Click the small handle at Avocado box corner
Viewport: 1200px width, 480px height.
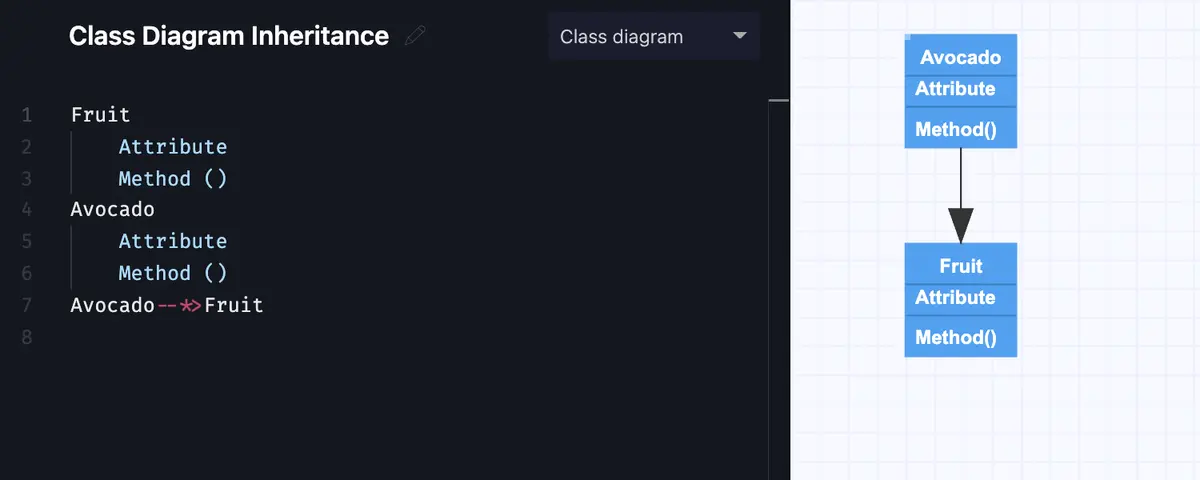pos(907,37)
